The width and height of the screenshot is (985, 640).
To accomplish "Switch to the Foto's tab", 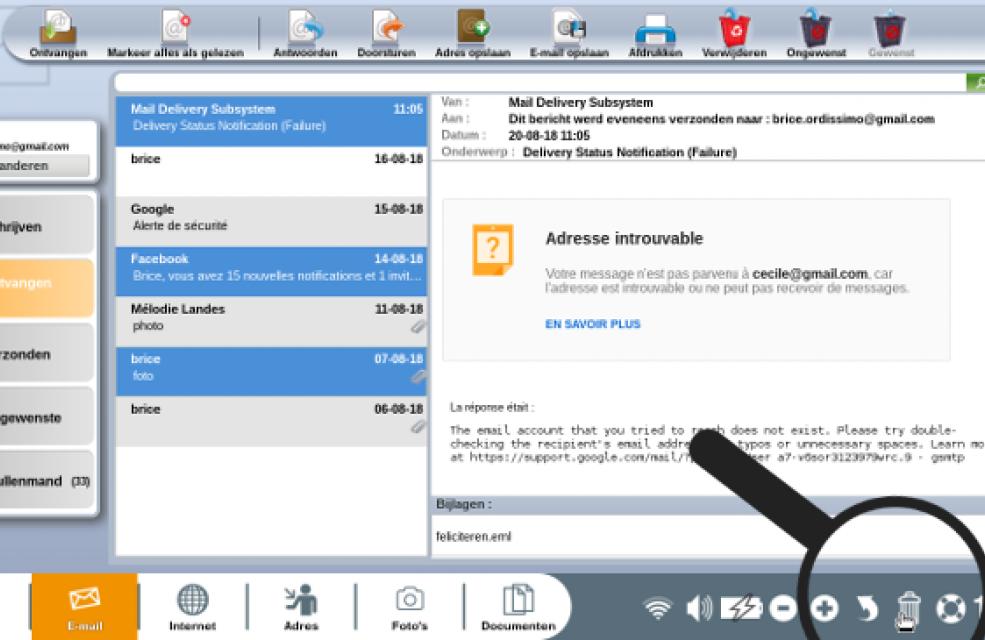I will [410, 607].
